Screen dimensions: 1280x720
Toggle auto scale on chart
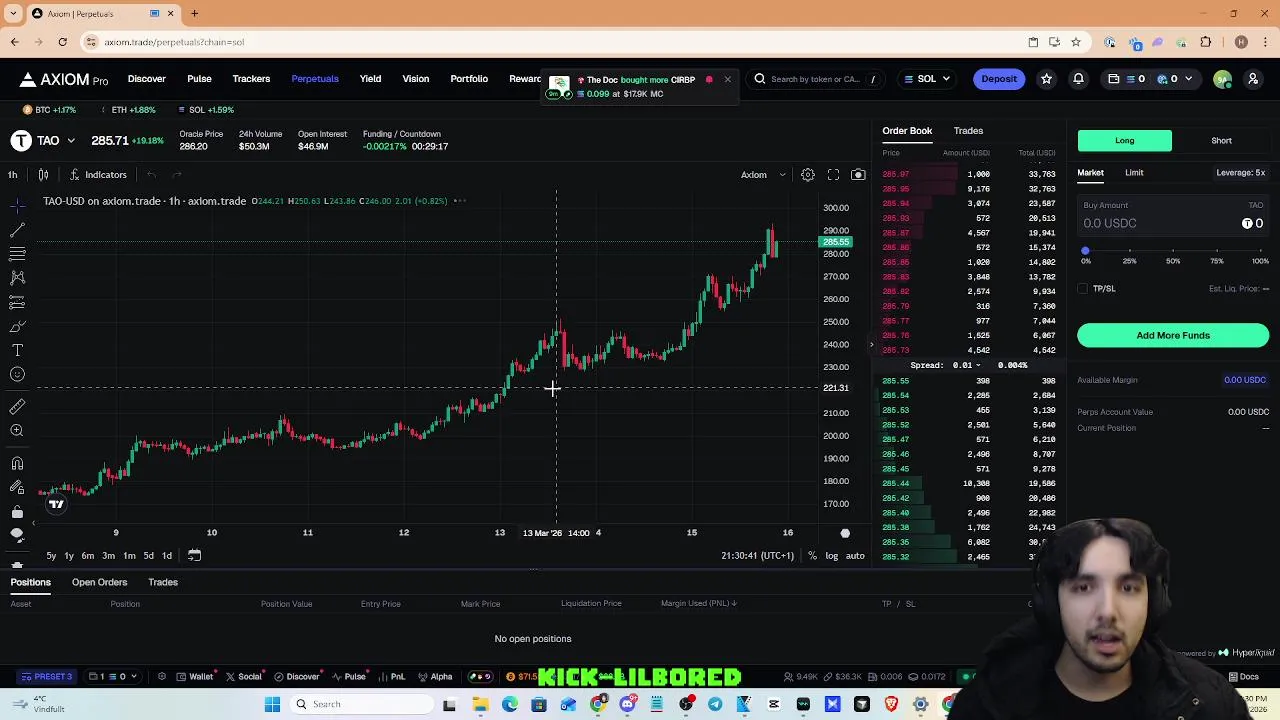point(855,556)
